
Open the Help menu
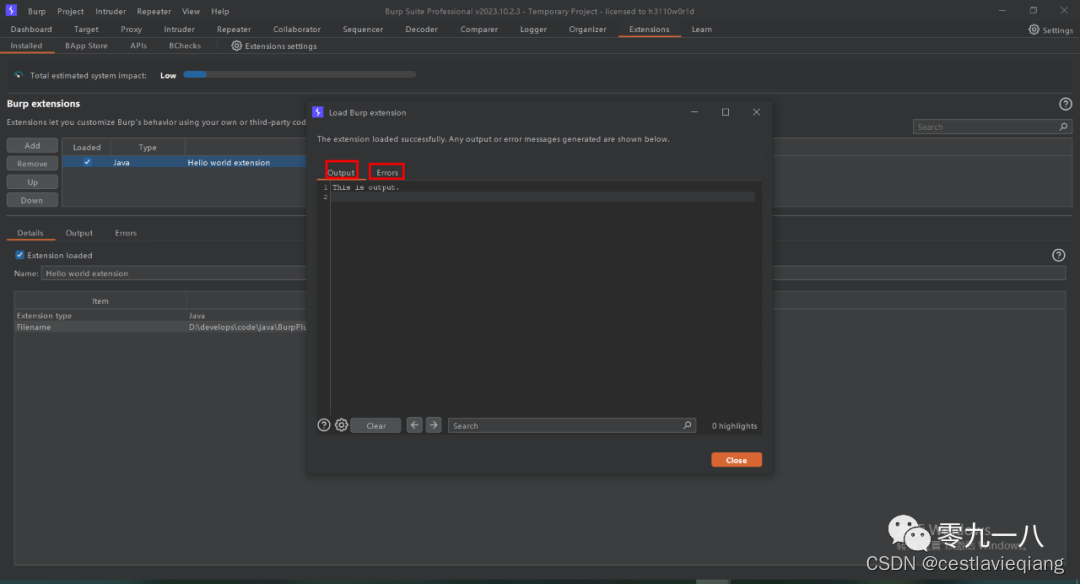220,11
